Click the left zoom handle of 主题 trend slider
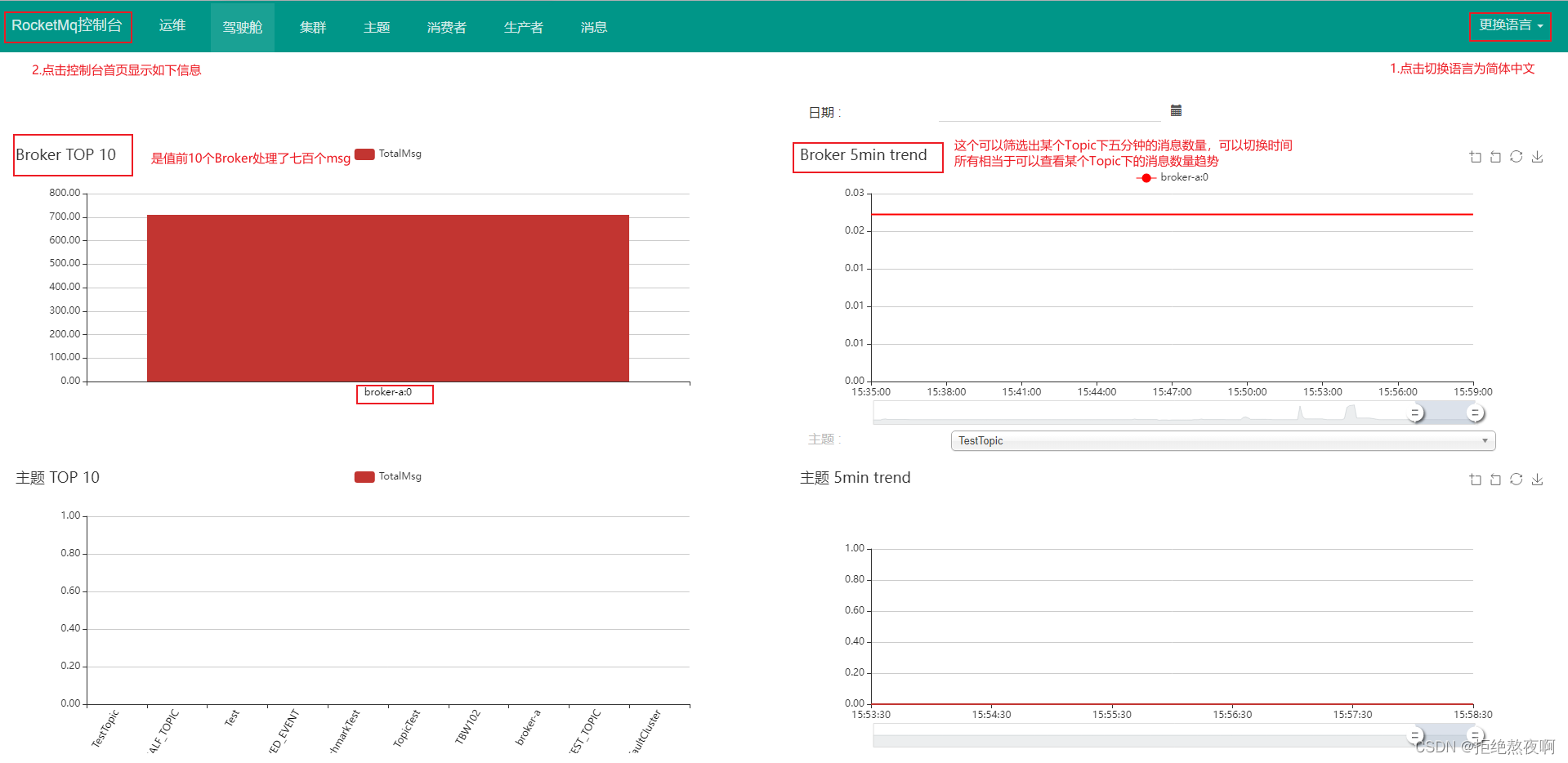1568x763 pixels. pyautogui.click(x=1416, y=735)
